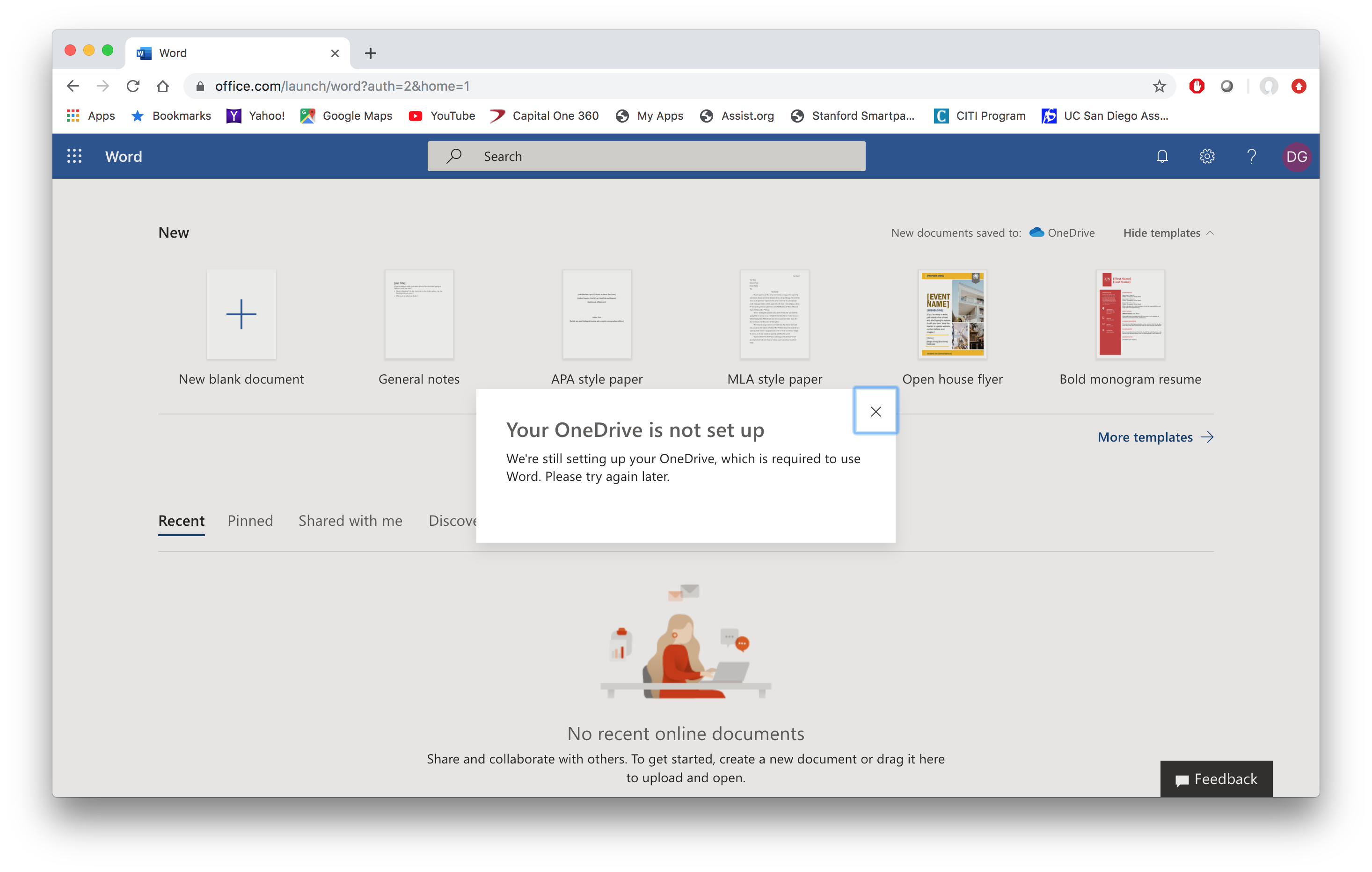Open APA style paper template
The height and width of the screenshot is (872, 1372).
(x=597, y=327)
